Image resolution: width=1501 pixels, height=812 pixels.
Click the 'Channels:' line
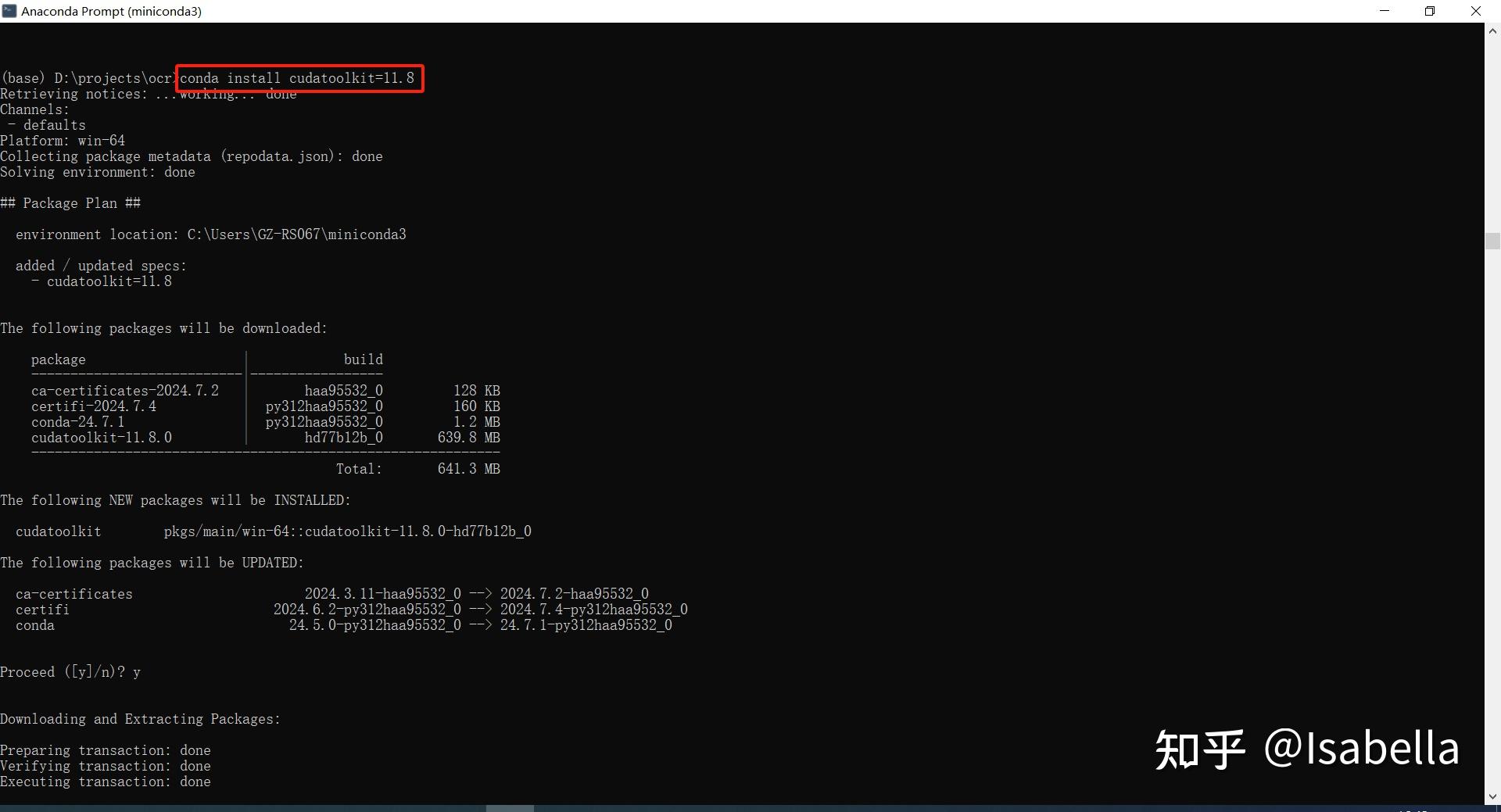pos(35,109)
